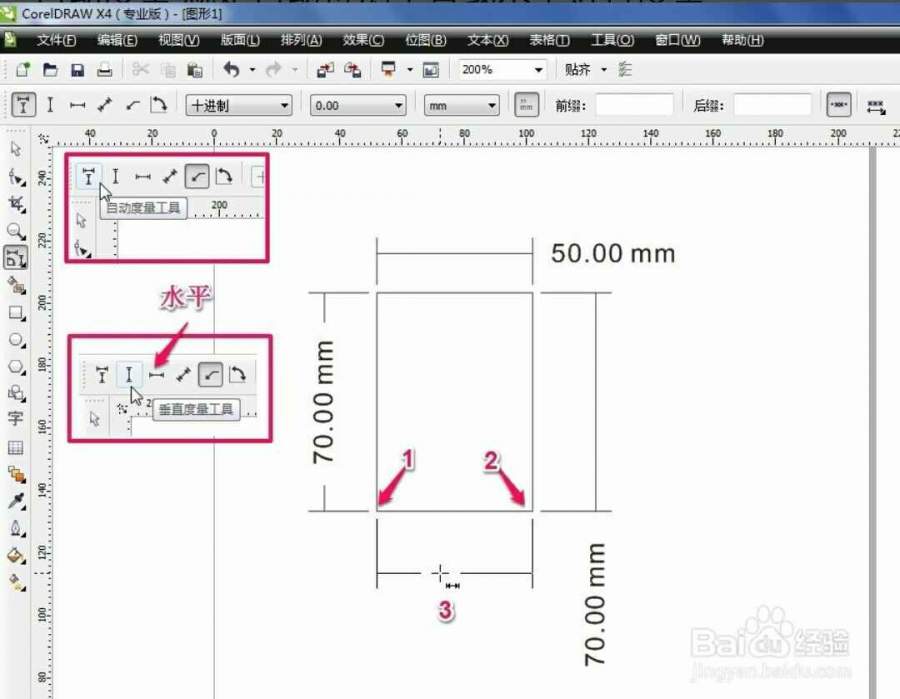
Task: Click the 后缀 suffix input field
Action: tap(772, 106)
